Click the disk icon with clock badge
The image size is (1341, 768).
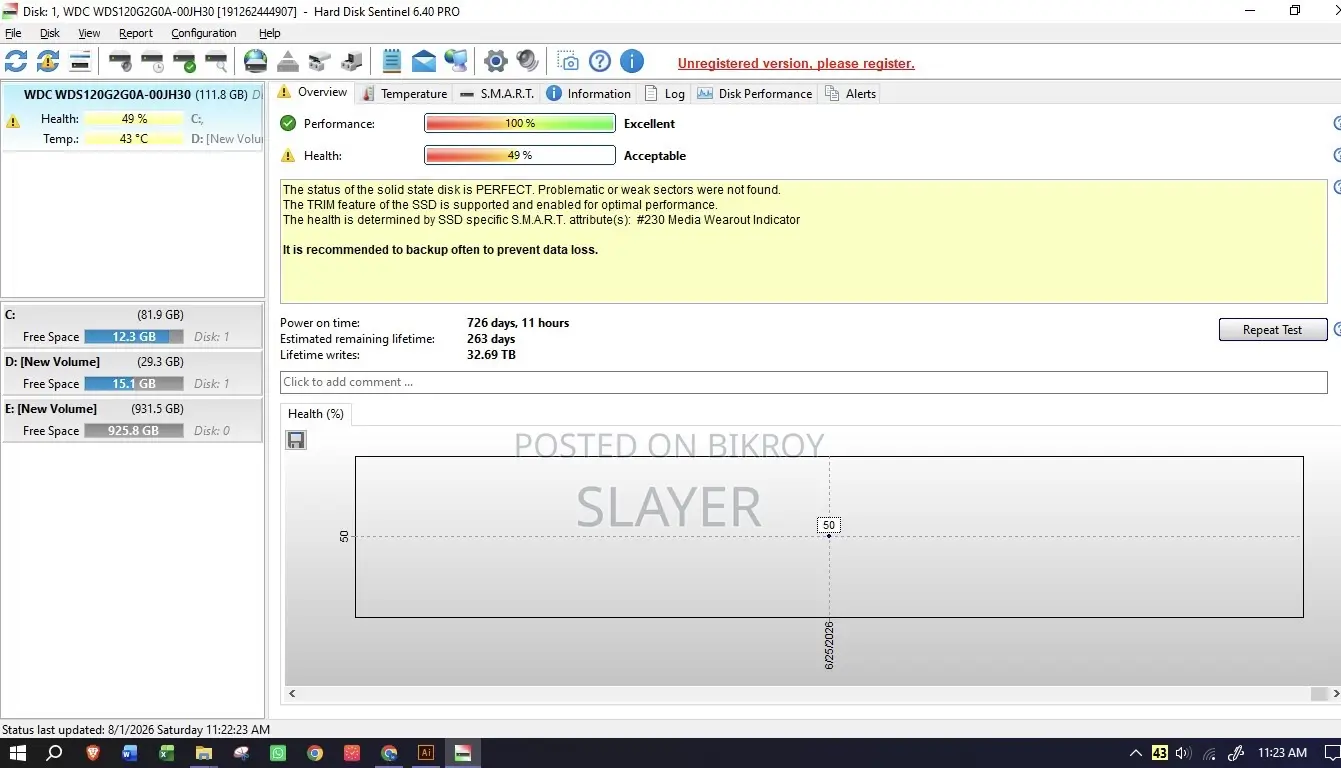pyautogui.click(x=152, y=62)
